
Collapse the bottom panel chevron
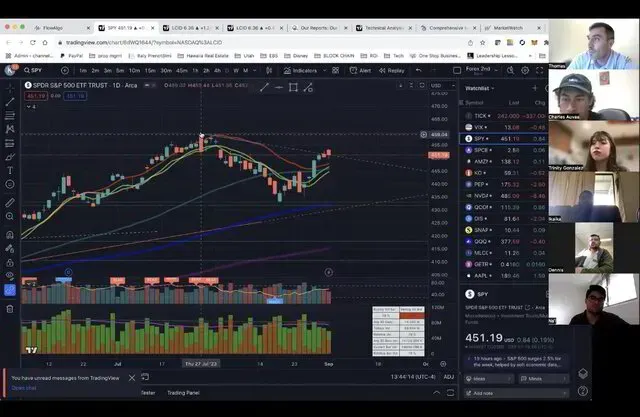point(436,393)
